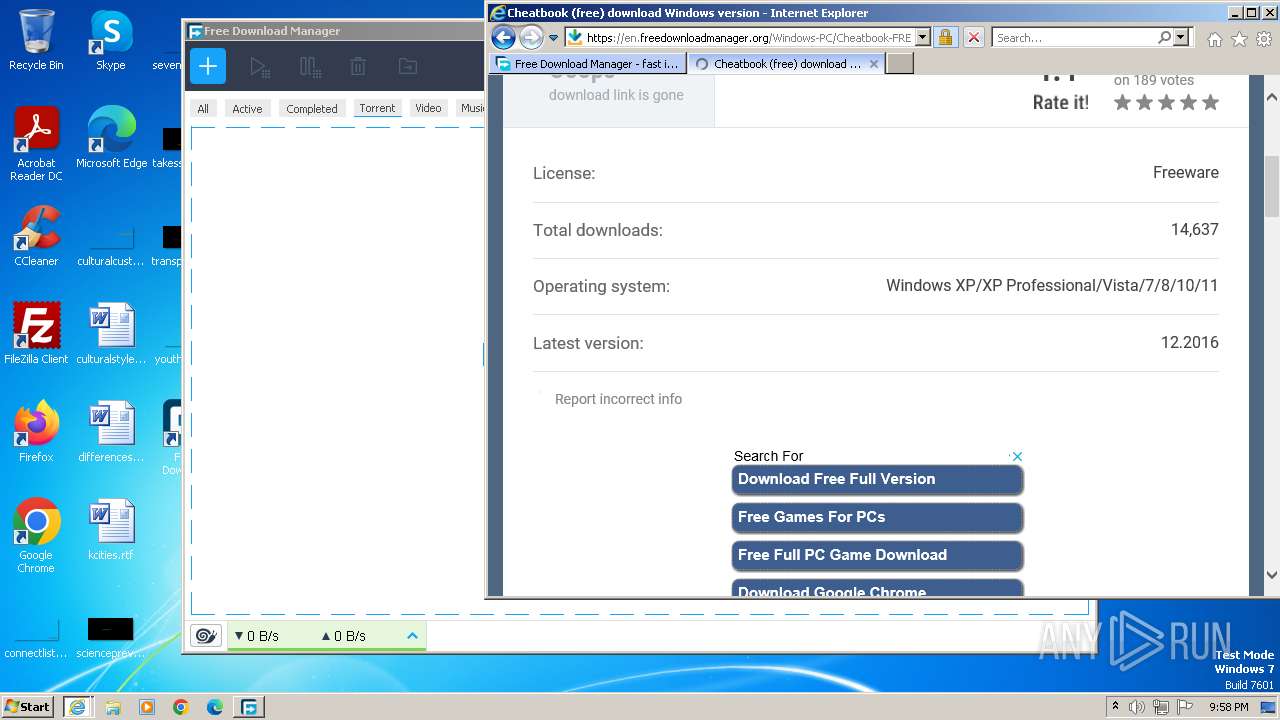
Task: Click the page scrollbar down arrow
Action: tap(1271, 575)
